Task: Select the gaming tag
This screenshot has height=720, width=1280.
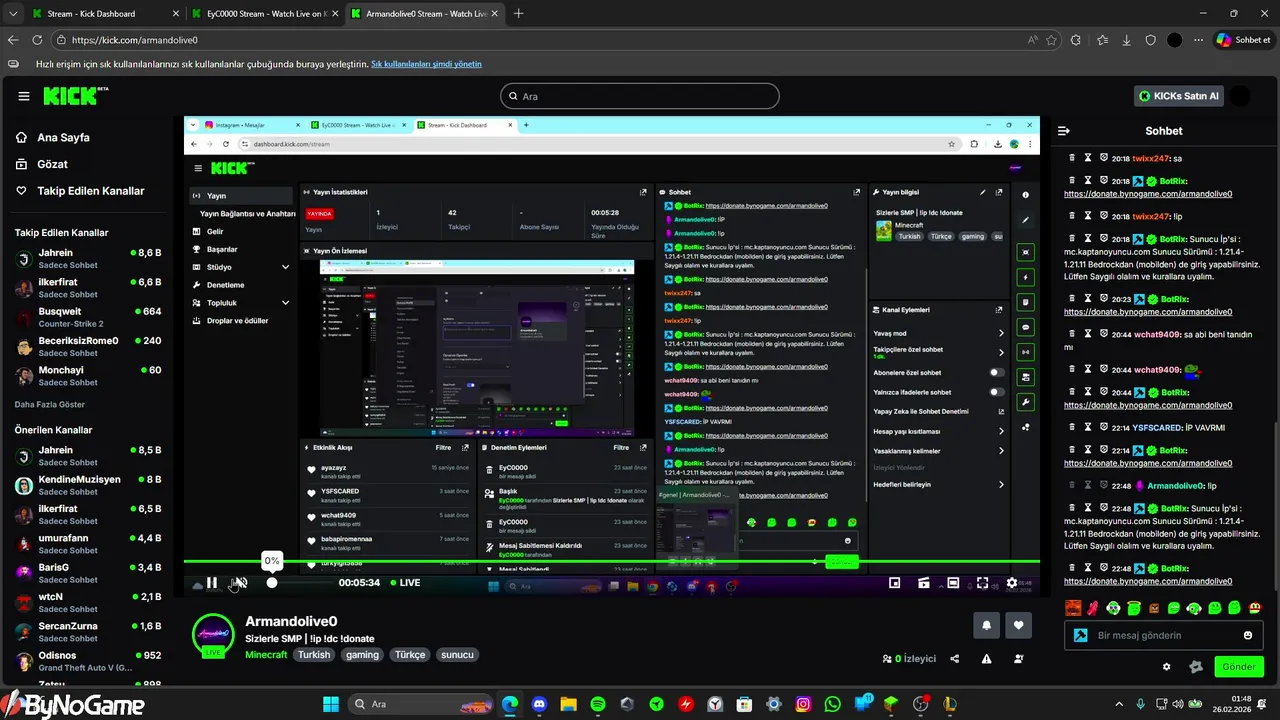Action: (x=363, y=655)
